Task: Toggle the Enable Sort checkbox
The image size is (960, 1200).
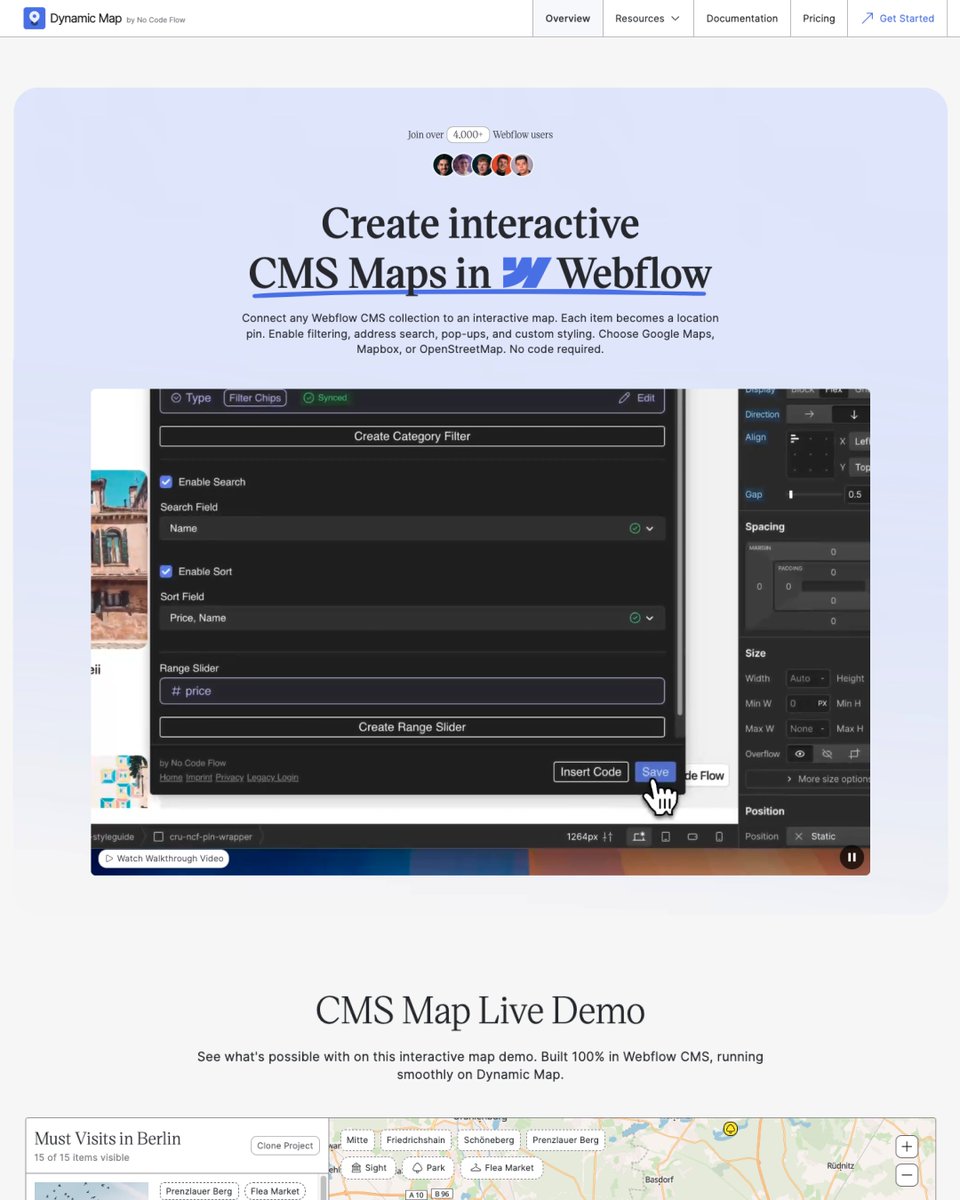Action: click(166, 571)
